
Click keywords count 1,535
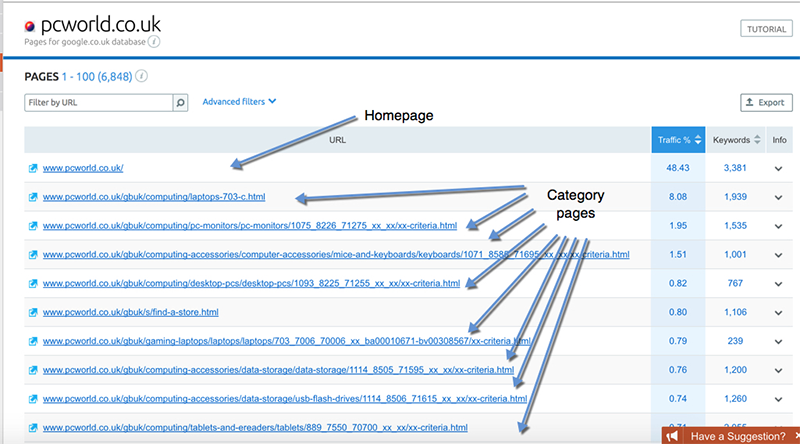click(x=735, y=226)
